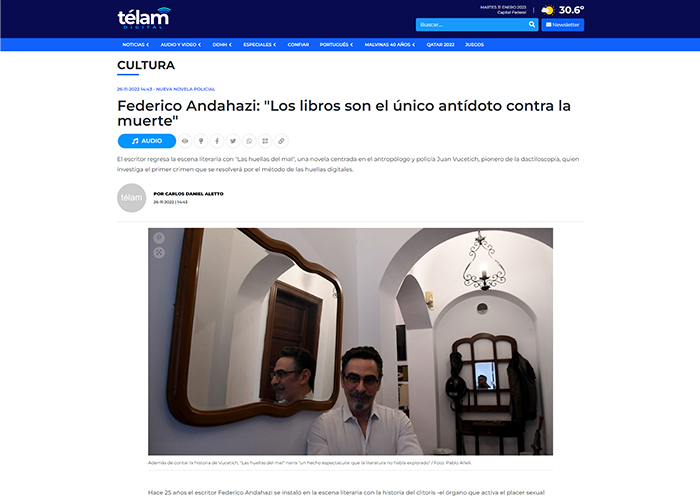Expand the Malvinas 40 Años menu

[390, 45]
